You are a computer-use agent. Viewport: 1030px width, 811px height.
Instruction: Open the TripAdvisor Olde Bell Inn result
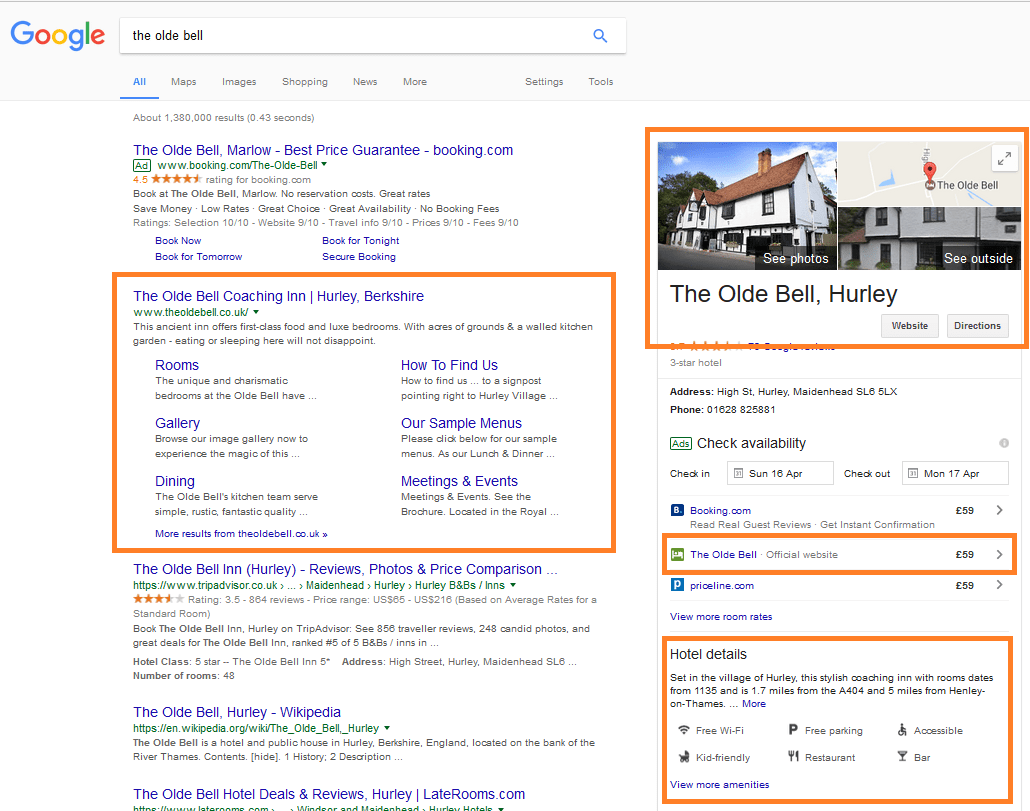[x=346, y=569]
